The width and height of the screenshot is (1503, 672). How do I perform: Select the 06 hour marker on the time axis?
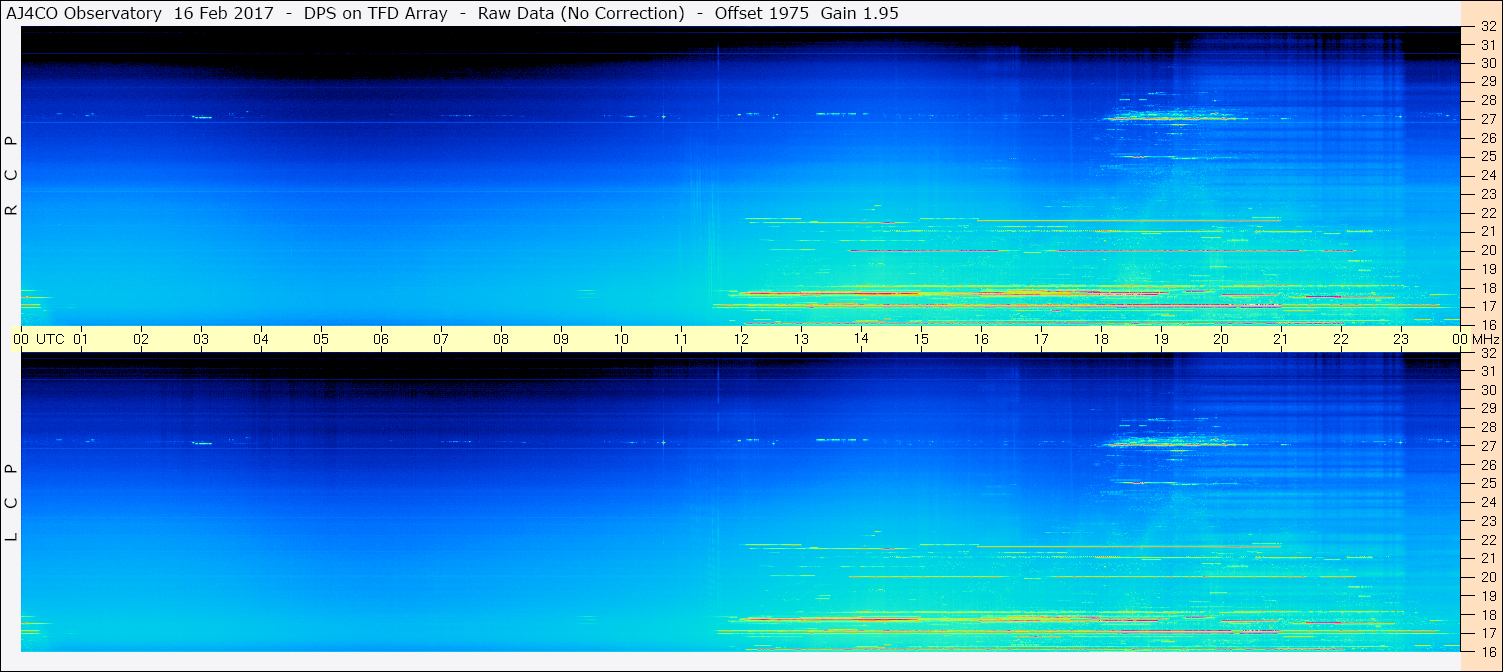click(x=381, y=339)
